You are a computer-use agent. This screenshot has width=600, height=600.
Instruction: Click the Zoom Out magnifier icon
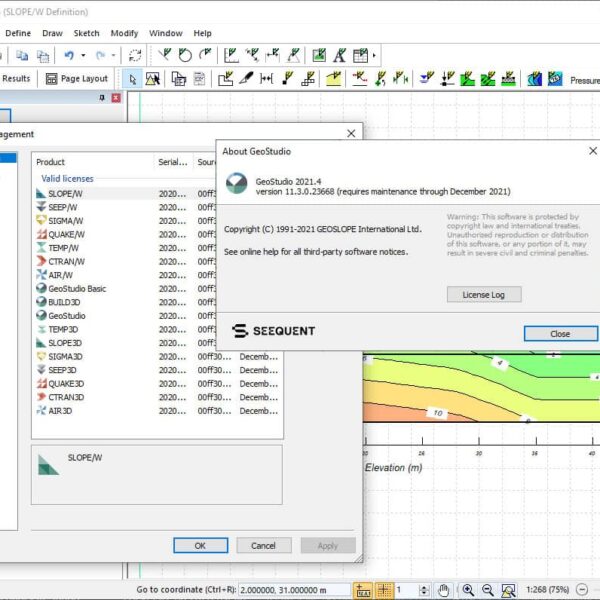coord(486,590)
